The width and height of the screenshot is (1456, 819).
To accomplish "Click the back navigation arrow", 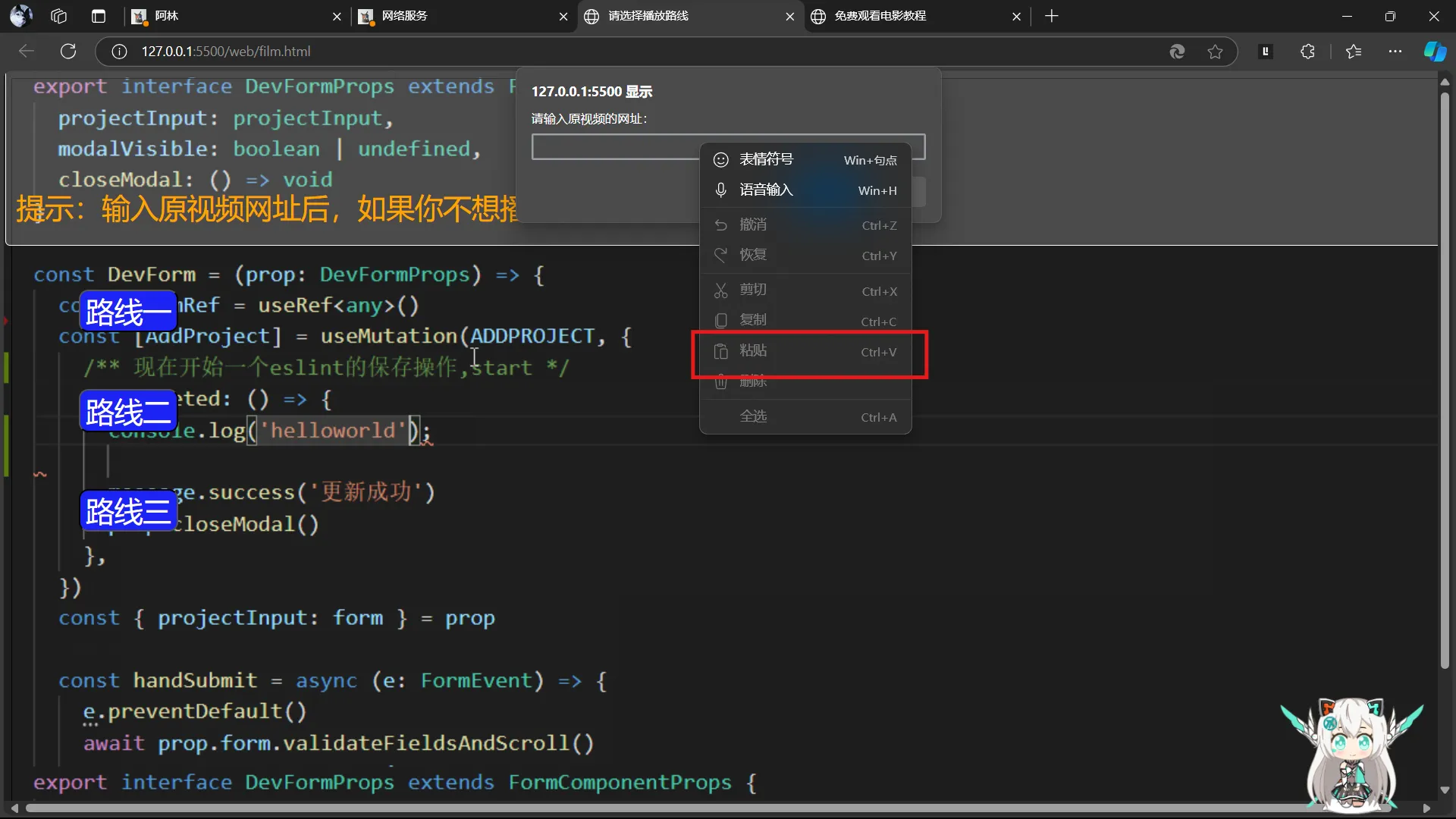I will pos(27,52).
